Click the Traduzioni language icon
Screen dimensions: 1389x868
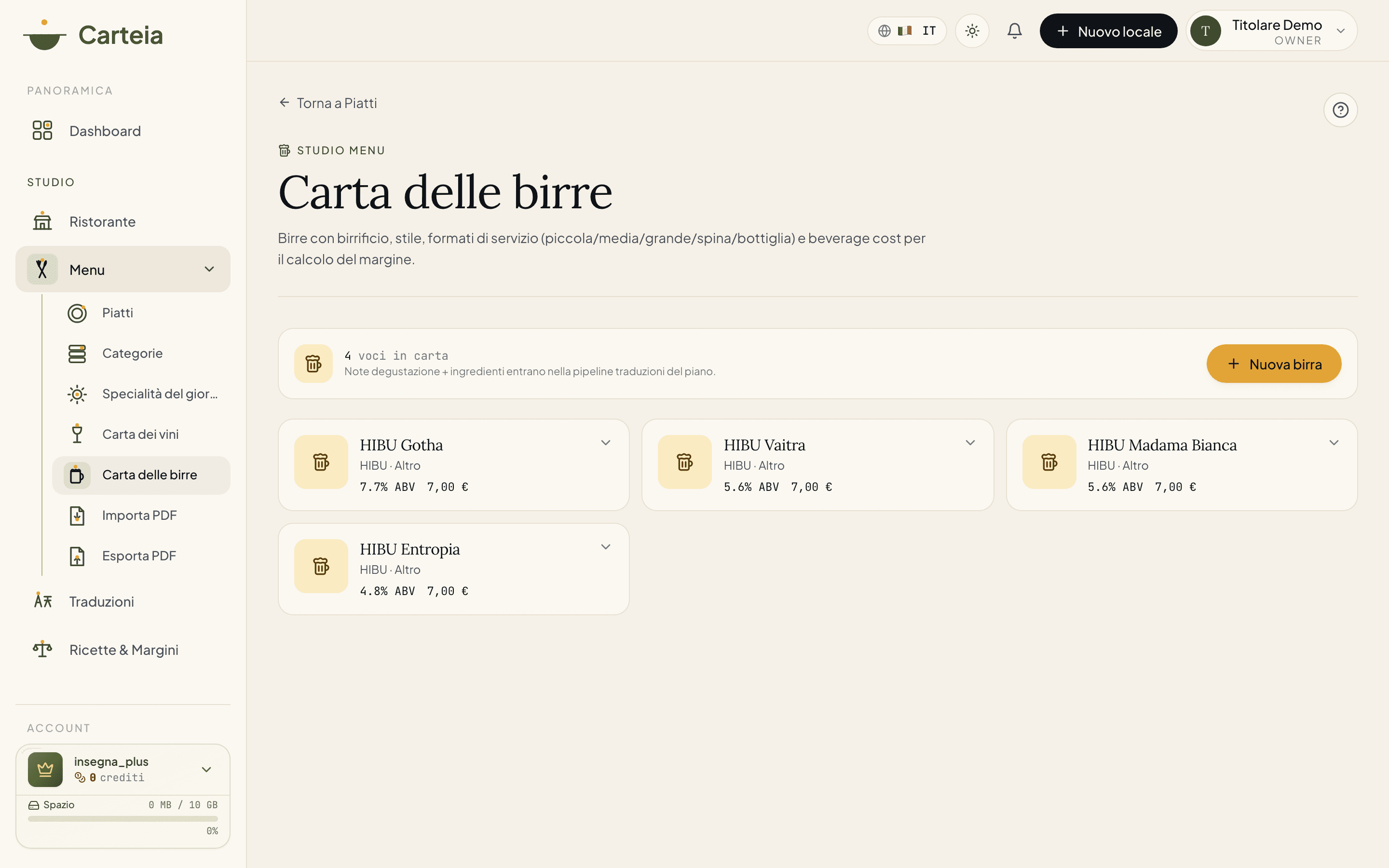pyautogui.click(x=42, y=601)
